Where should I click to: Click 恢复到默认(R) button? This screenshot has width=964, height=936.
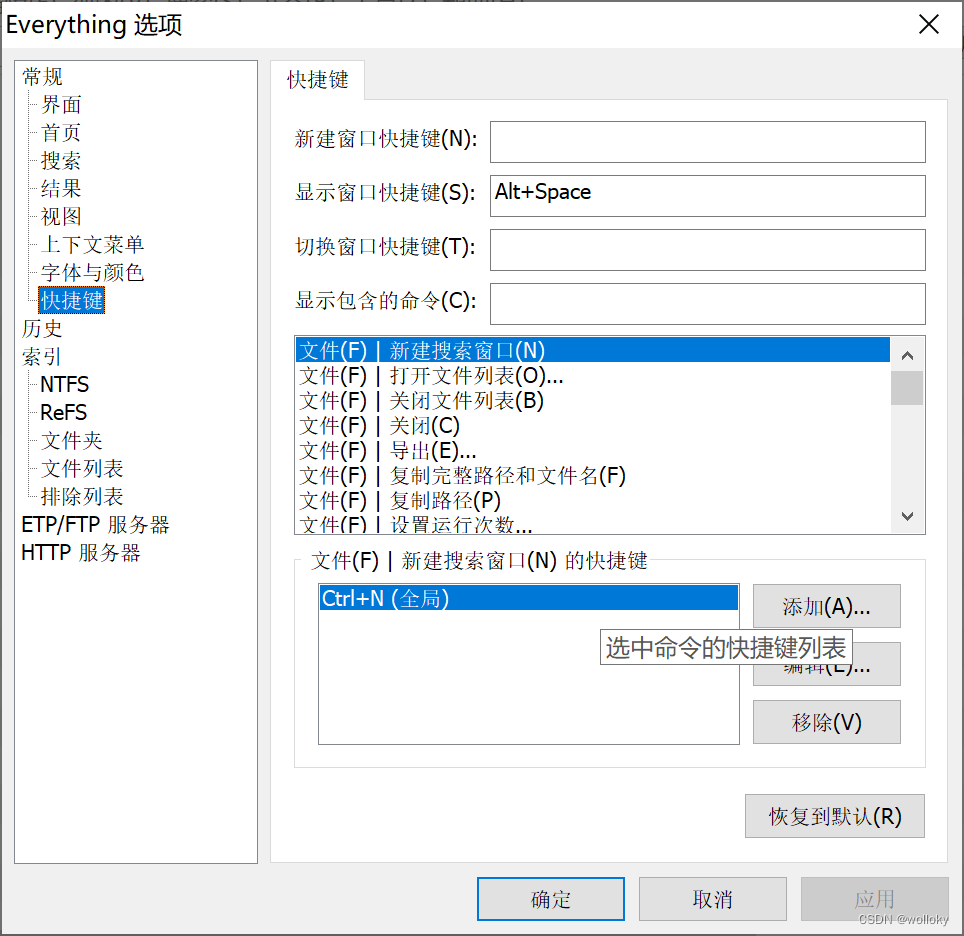click(835, 816)
